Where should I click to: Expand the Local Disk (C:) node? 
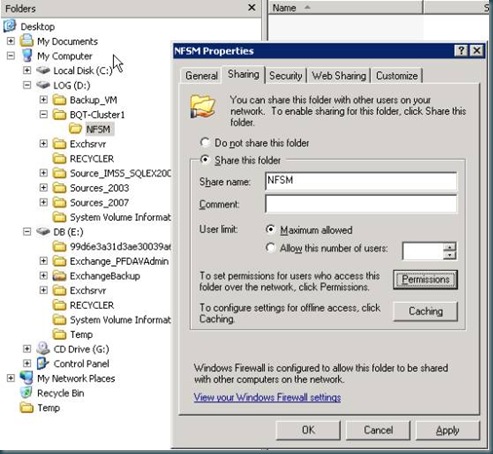27,70
